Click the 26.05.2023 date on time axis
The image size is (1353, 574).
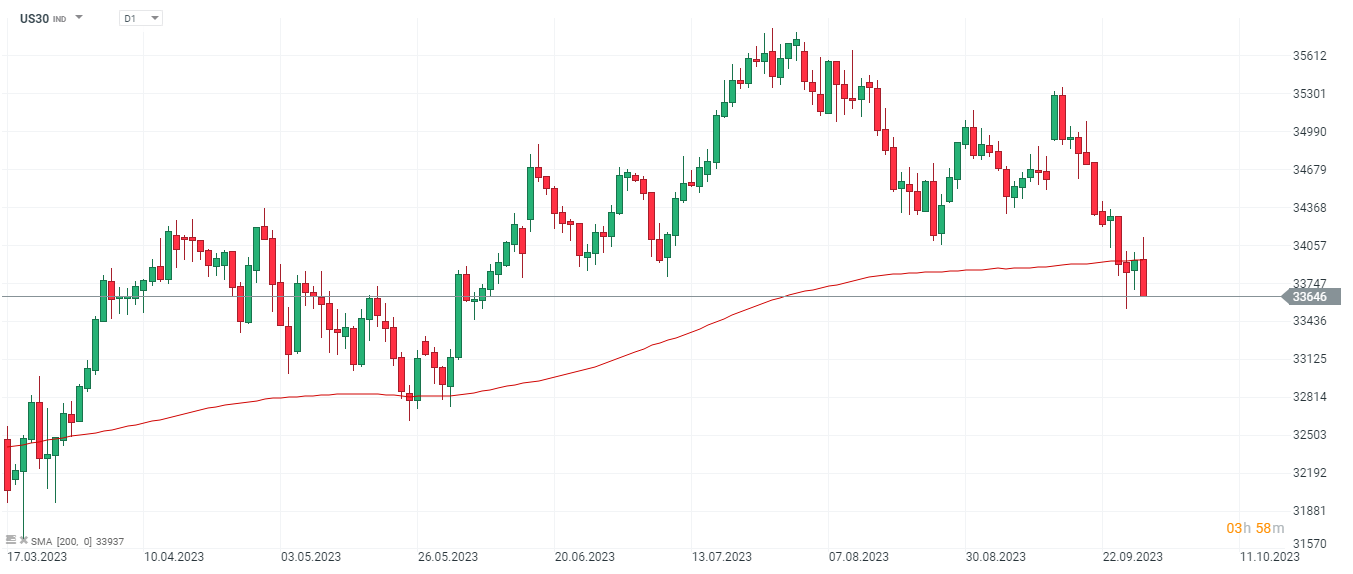pos(447,557)
